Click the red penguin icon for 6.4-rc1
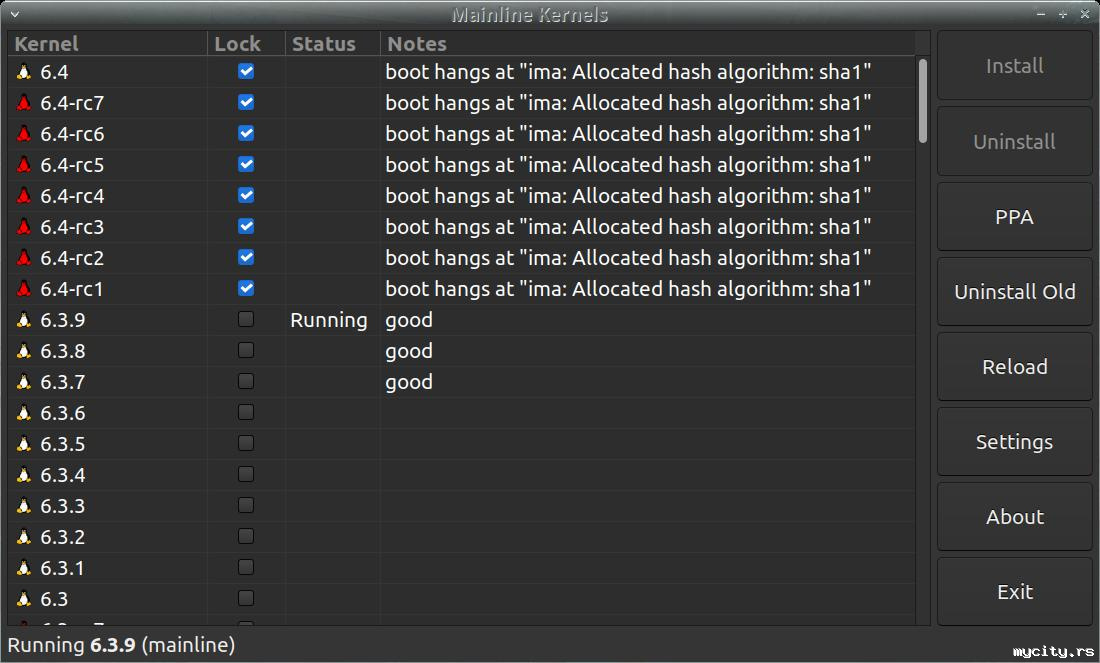Image resolution: width=1100 pixels, height=663 pixels. coord(24,289)
